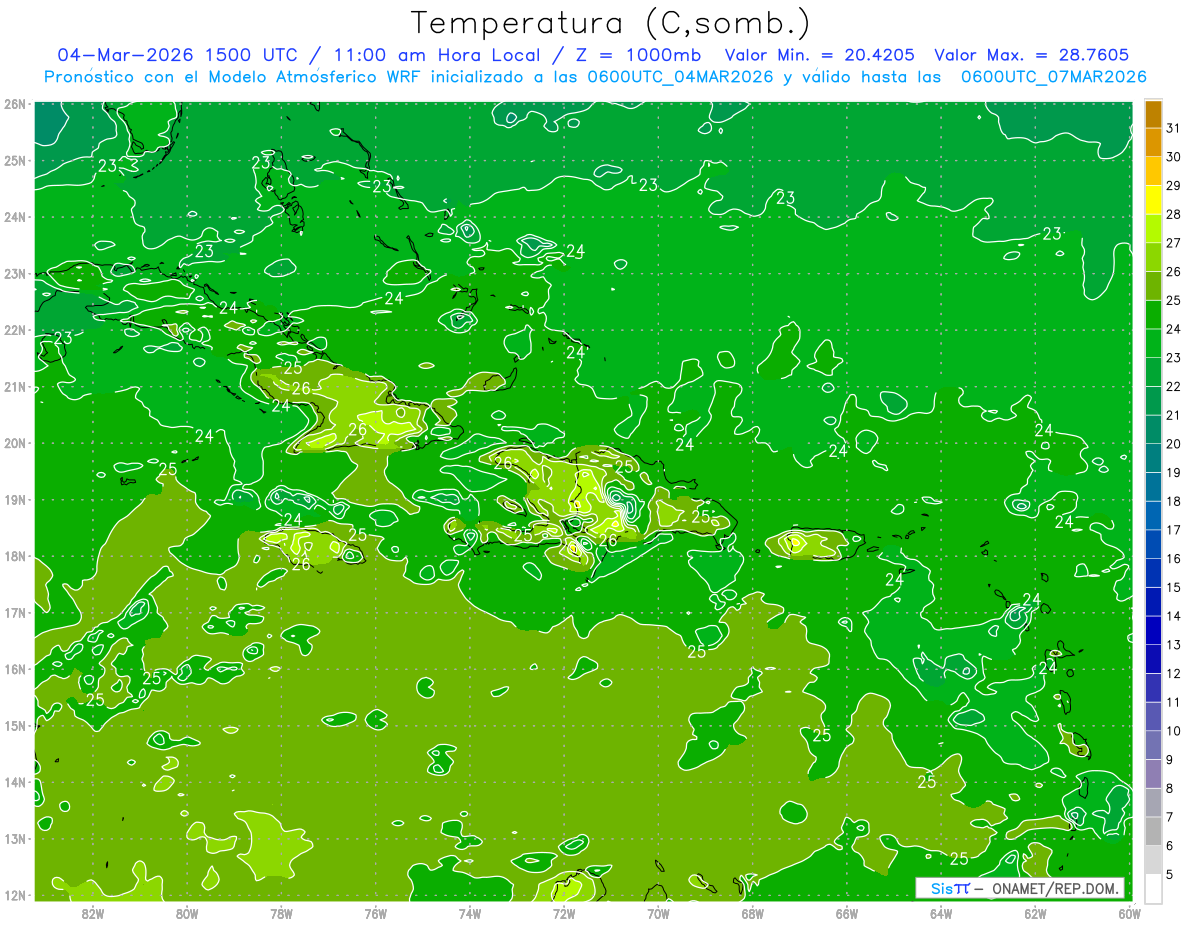Click the 15N latitude axis label
Screen dimensions: 1200x927
click(15, 726)
